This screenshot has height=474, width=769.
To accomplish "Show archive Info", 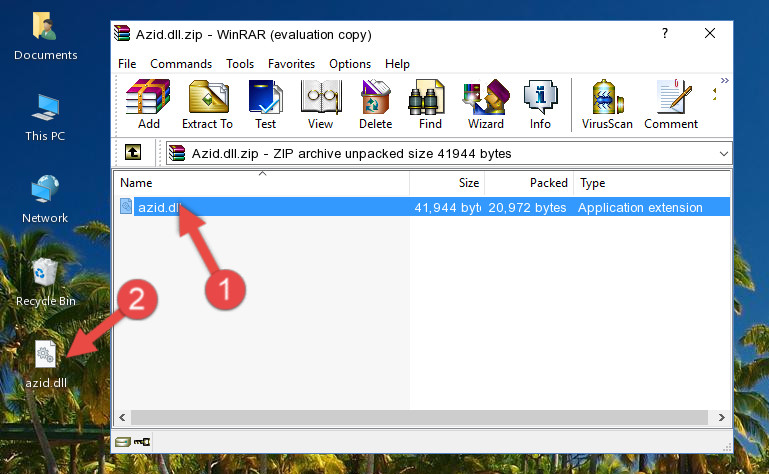I will click(x=540, y=105).
